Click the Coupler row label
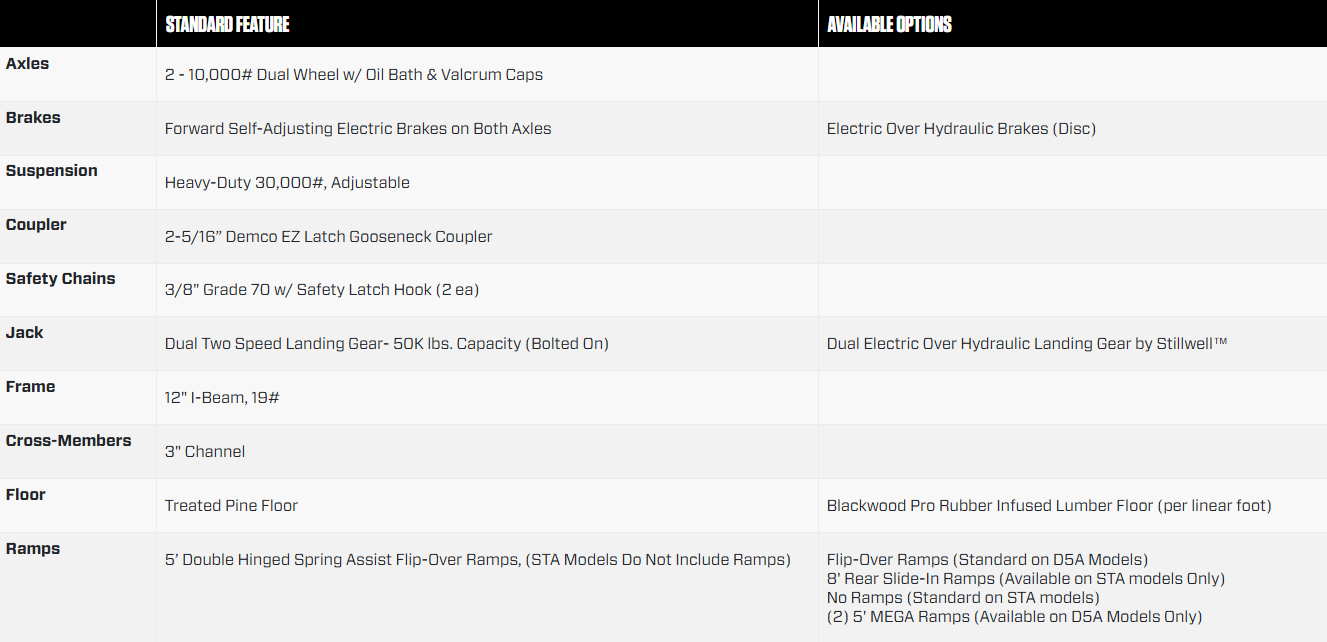This screenshot has height=642, width=1327. click(36, 225)
